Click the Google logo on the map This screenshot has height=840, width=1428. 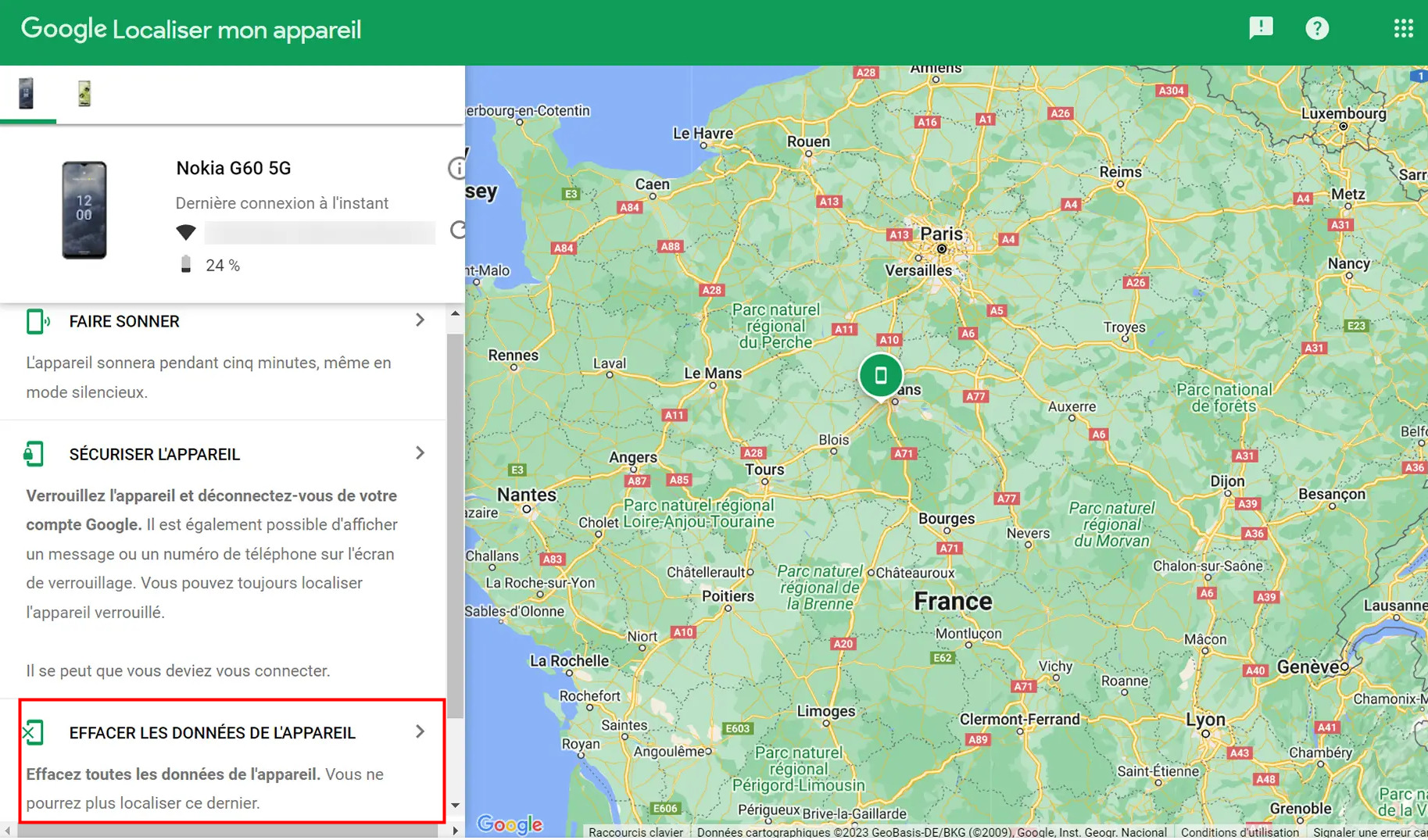[x=510, y=824]
